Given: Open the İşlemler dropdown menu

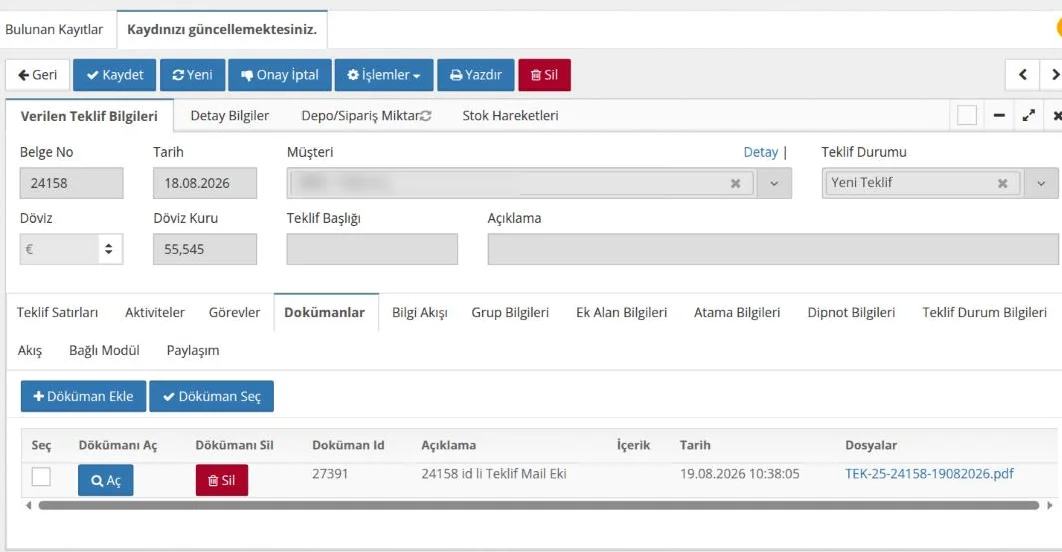Looking at the screenshot, I should coord(384,75).
